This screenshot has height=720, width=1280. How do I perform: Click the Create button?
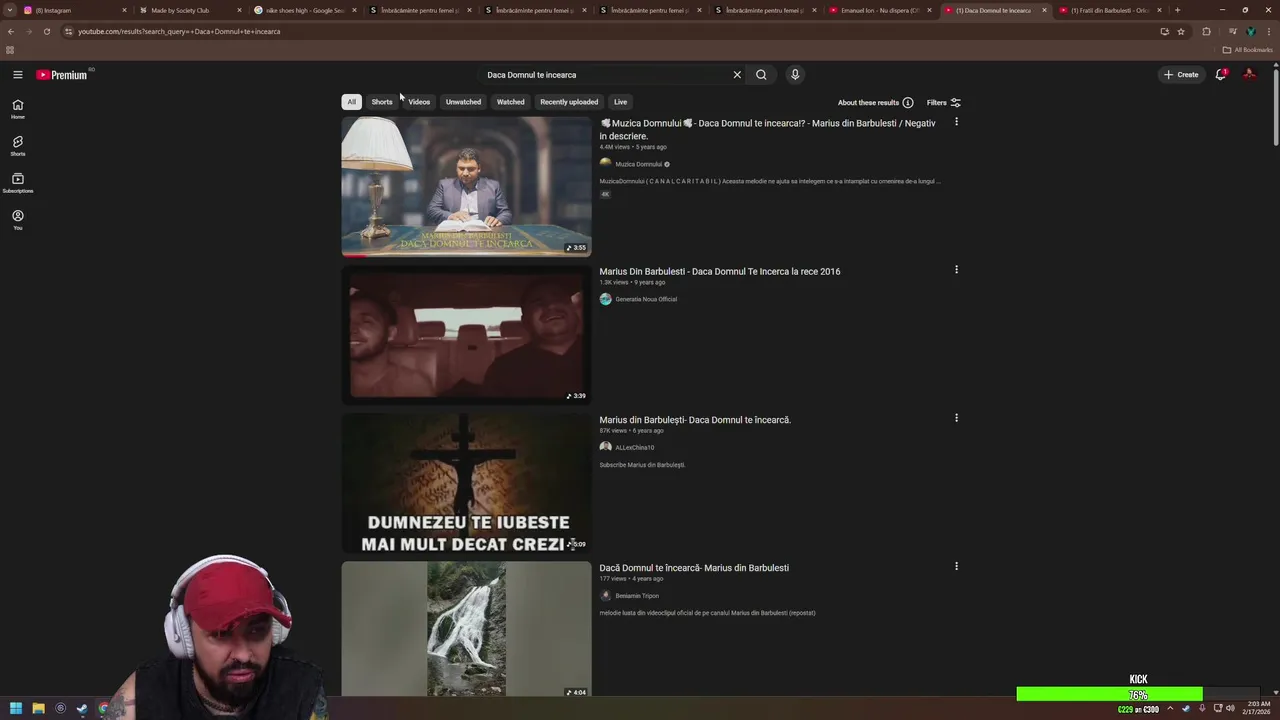pyautogui.click(x=1181, y=75)
